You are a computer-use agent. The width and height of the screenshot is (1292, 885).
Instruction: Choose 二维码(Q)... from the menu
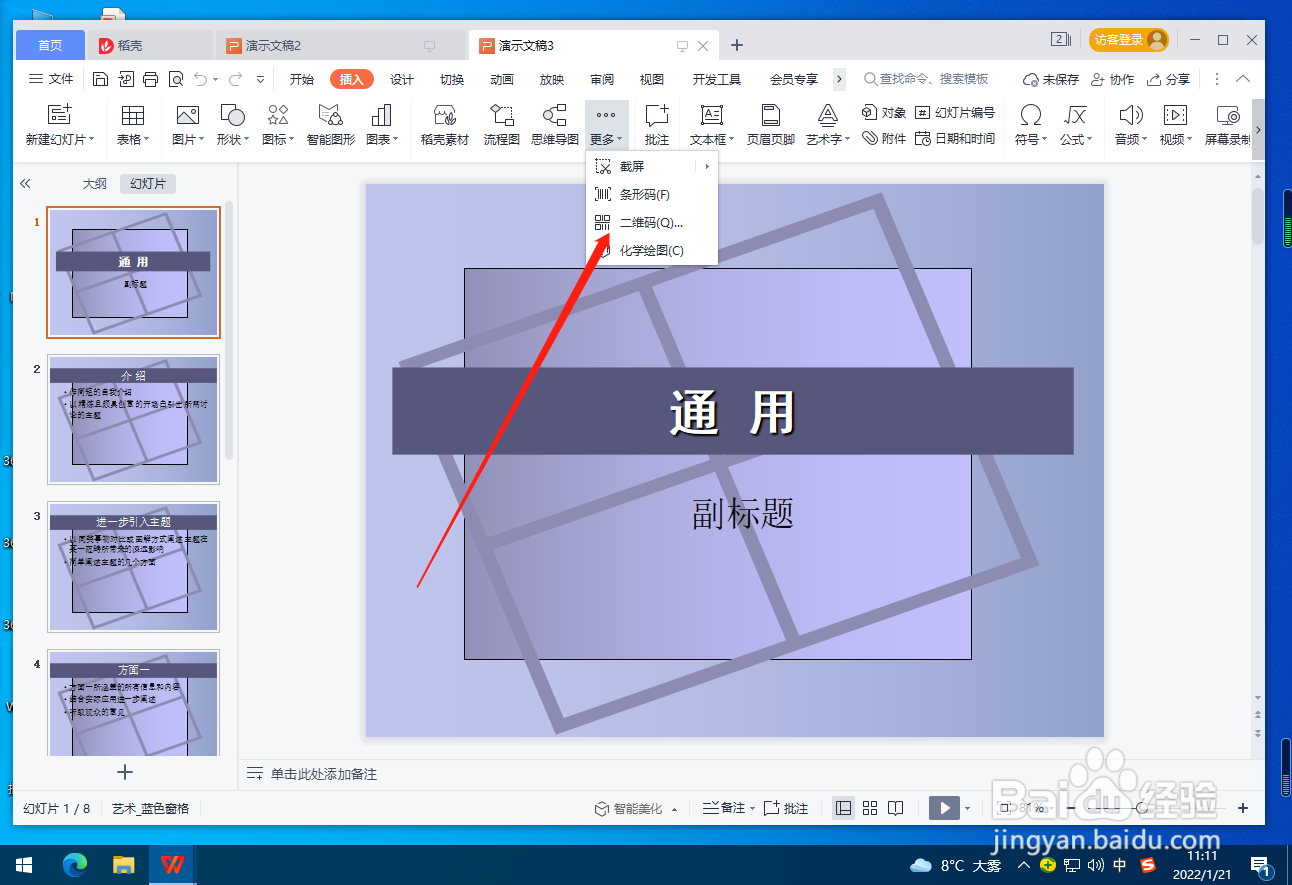click(x=652, y=222)
